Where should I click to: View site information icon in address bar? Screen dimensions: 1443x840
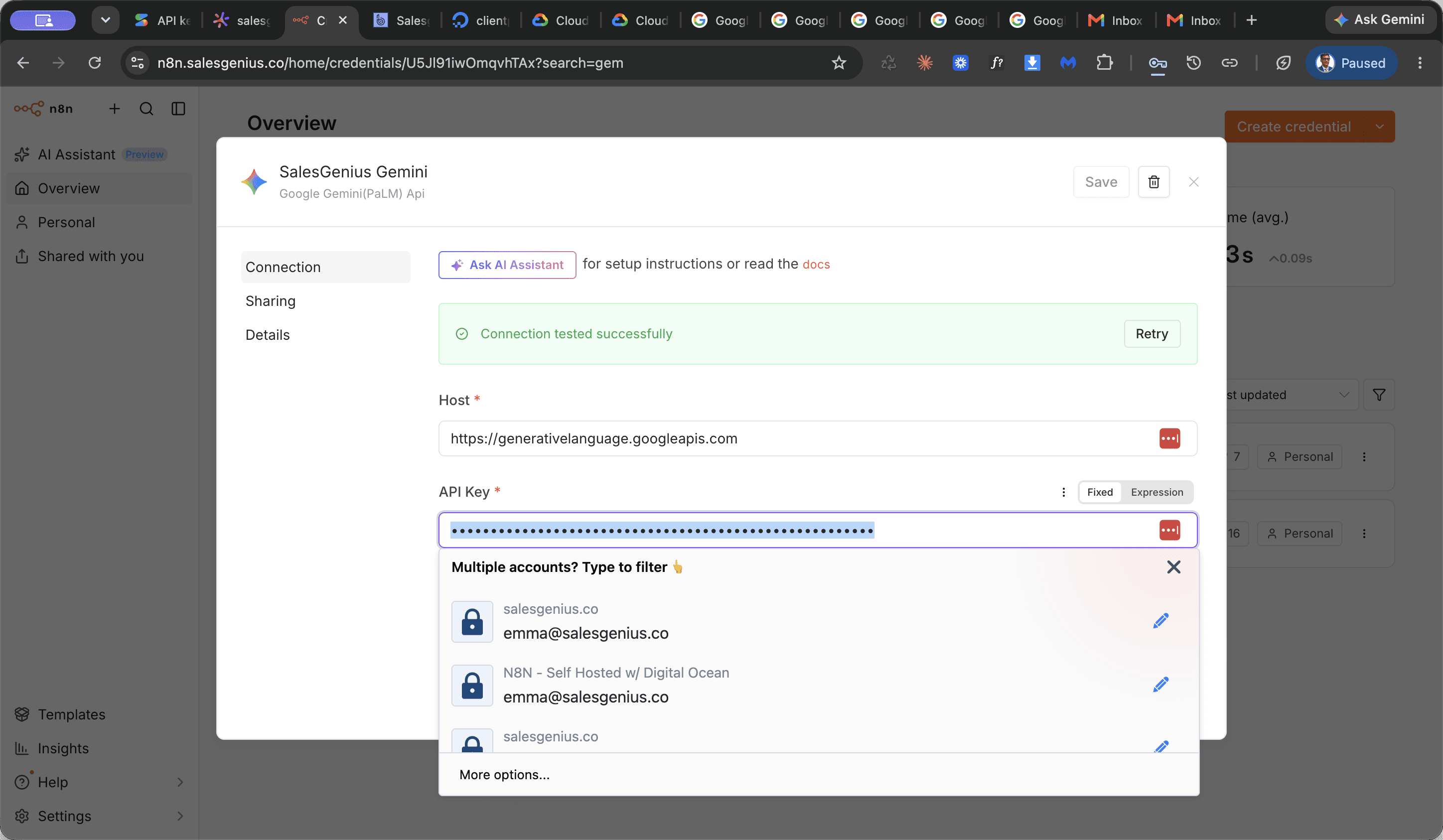pos(138,63)
